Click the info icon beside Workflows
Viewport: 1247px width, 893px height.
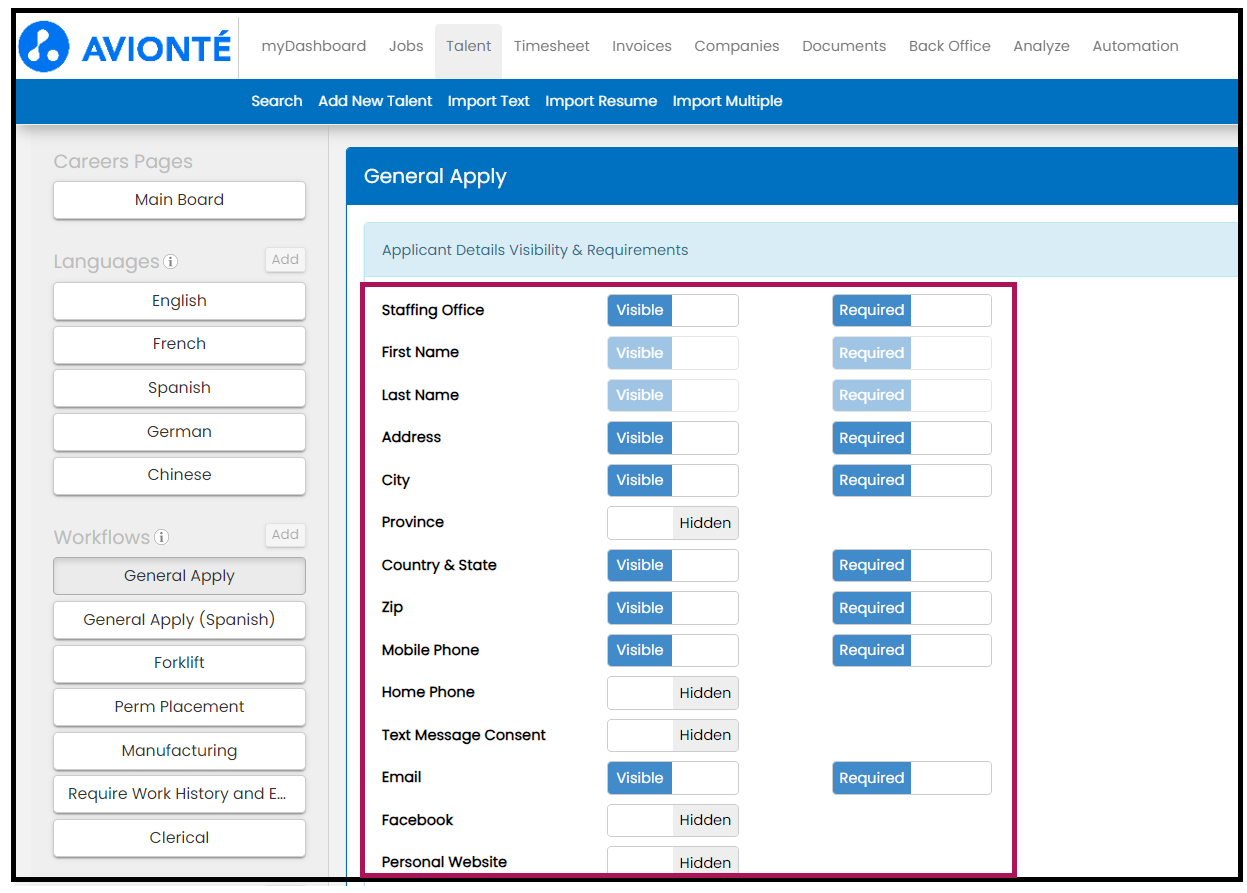(161, 538)
